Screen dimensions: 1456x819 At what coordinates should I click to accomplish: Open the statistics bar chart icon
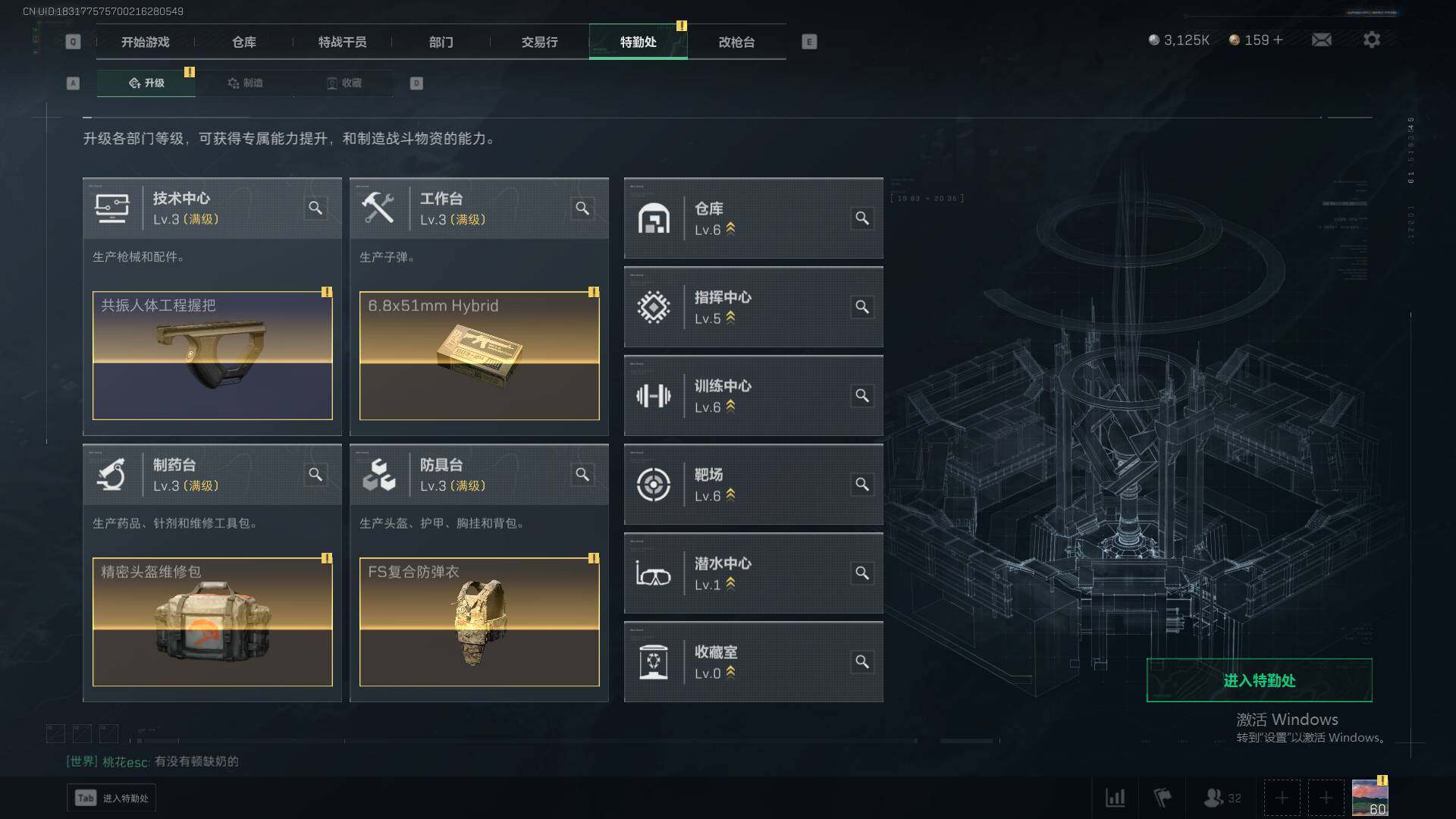pos(1116,798)
